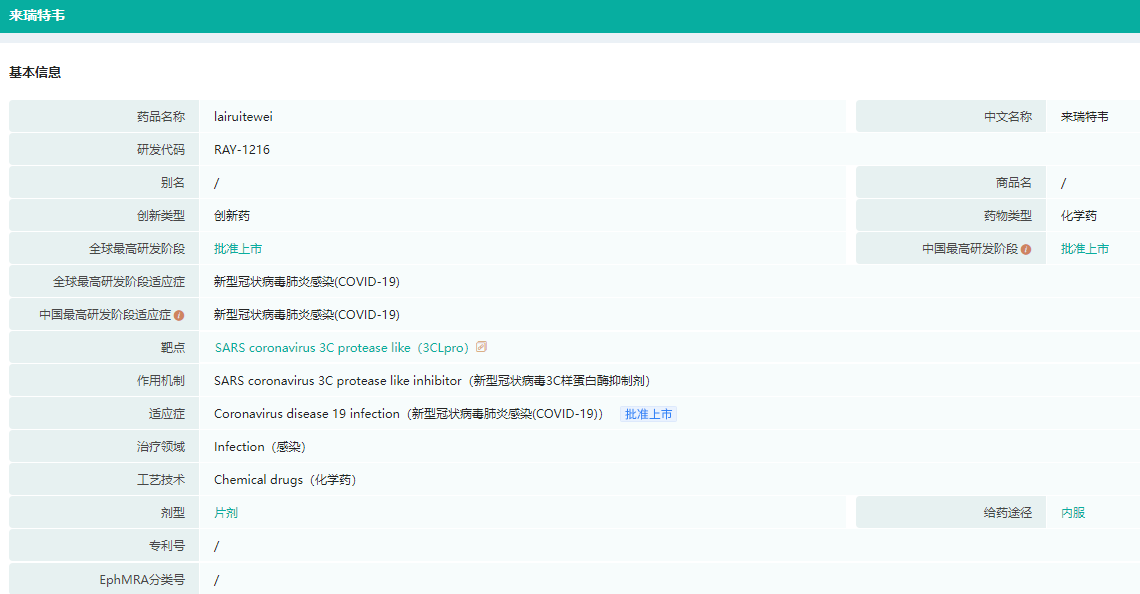Click Infection（感染） in 治疗领域 row
The width and height of the screenshot is (1140, 594).
259,447
